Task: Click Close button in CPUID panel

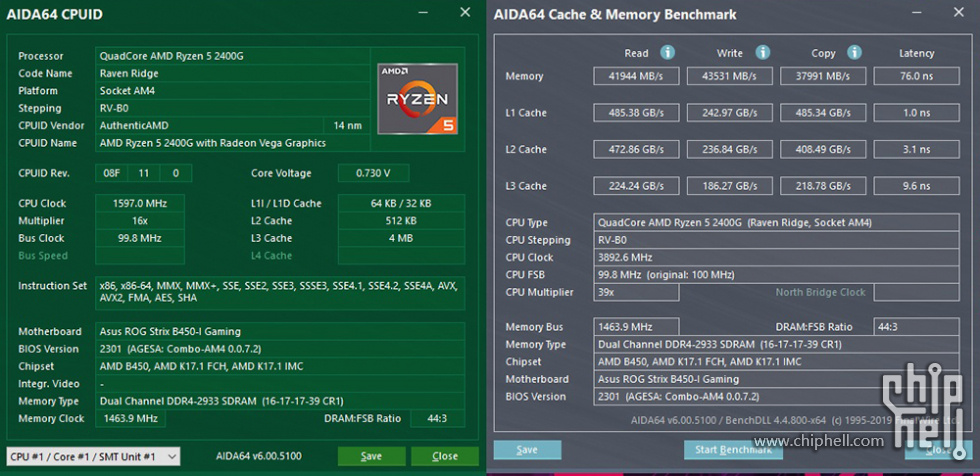Action: point(444,456)
